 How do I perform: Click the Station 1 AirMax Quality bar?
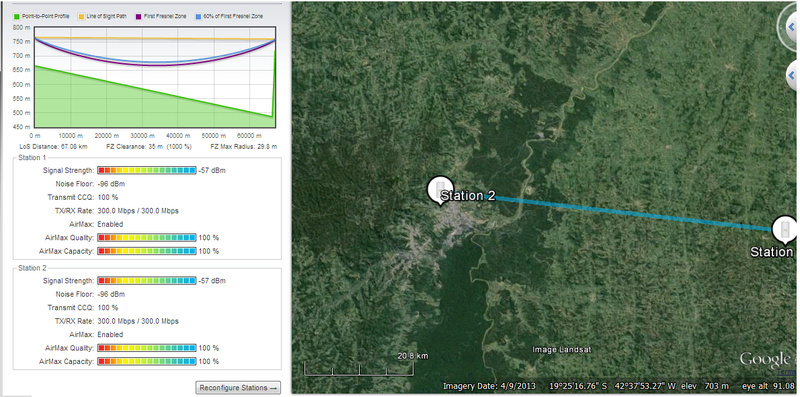point(146,238)
